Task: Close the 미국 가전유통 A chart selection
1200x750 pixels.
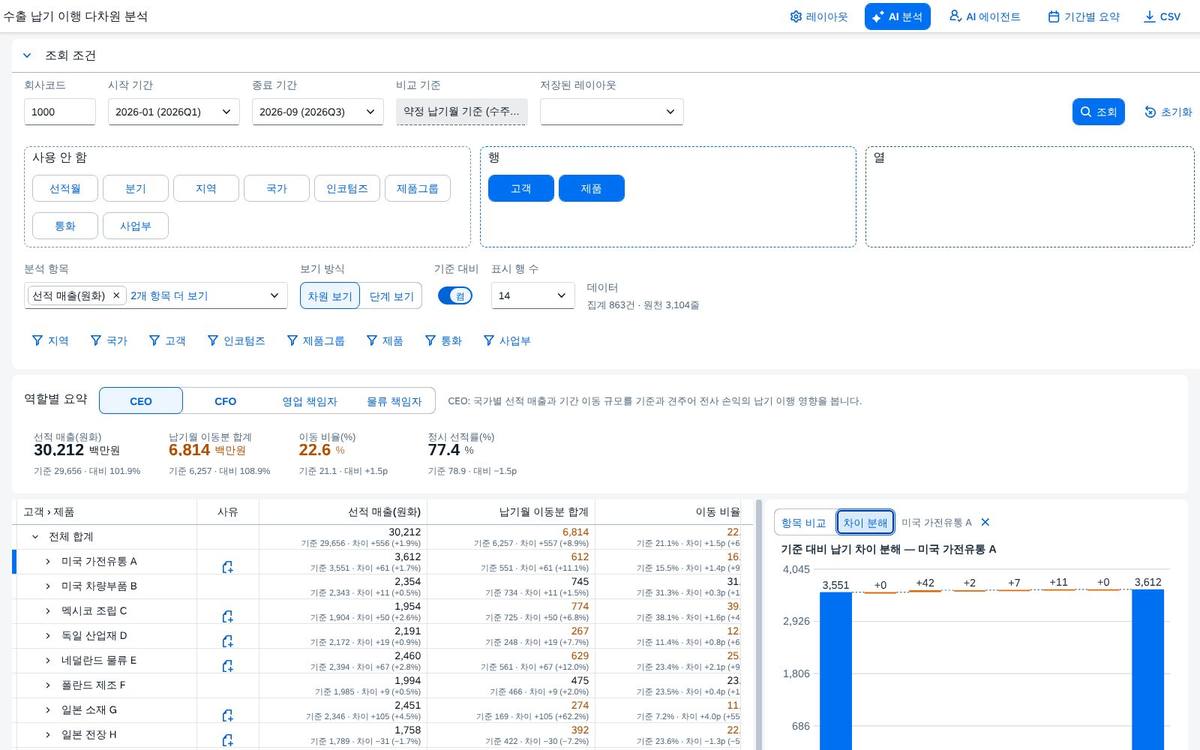Action: coord(985,523)
